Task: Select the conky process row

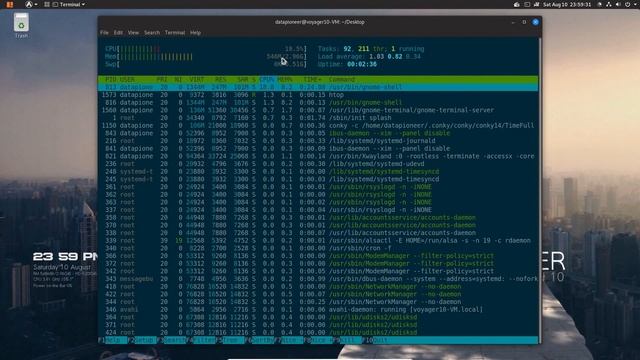Action: tap(318, 125)
